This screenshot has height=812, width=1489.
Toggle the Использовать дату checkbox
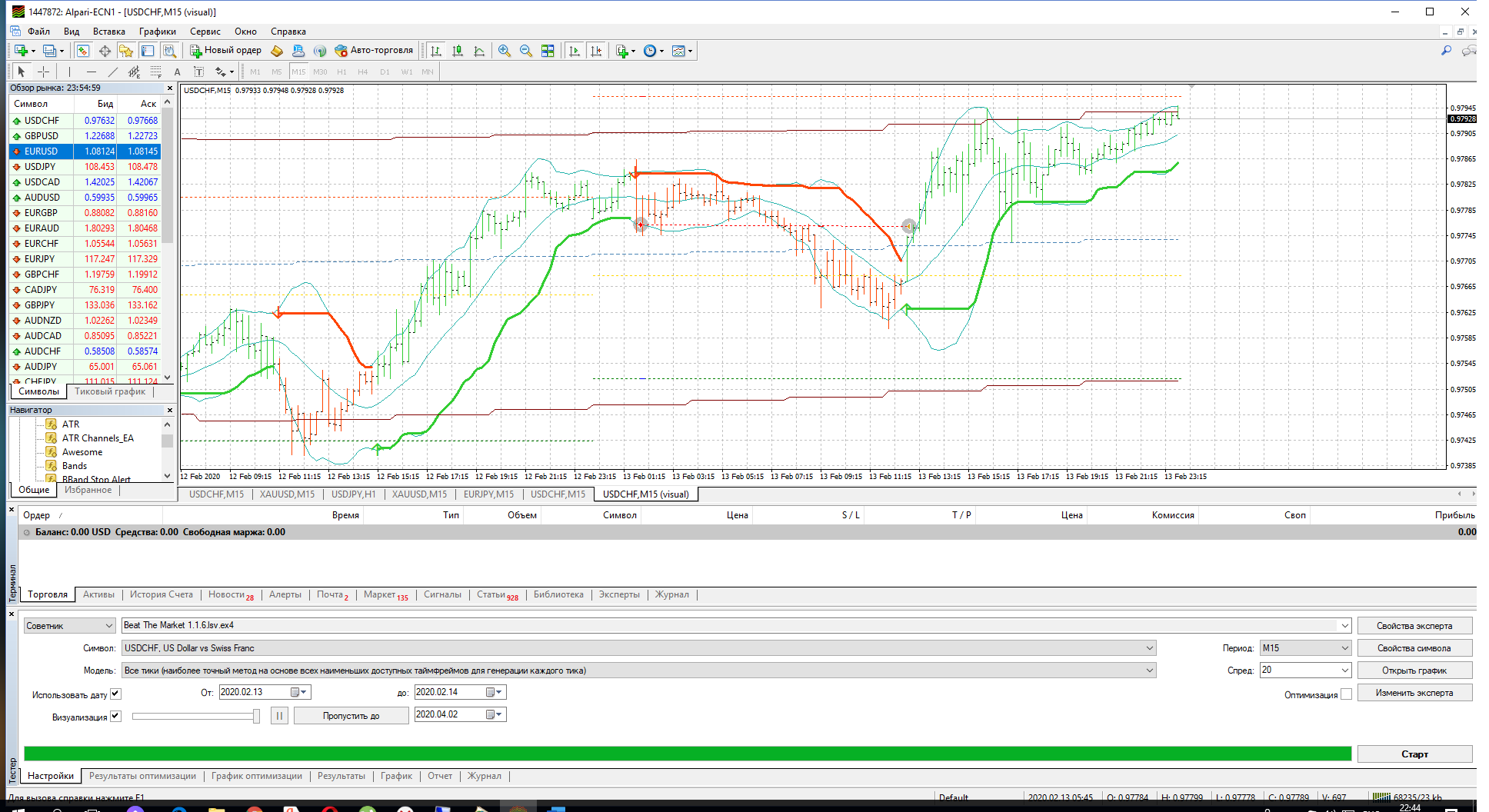tap(115, 694)
